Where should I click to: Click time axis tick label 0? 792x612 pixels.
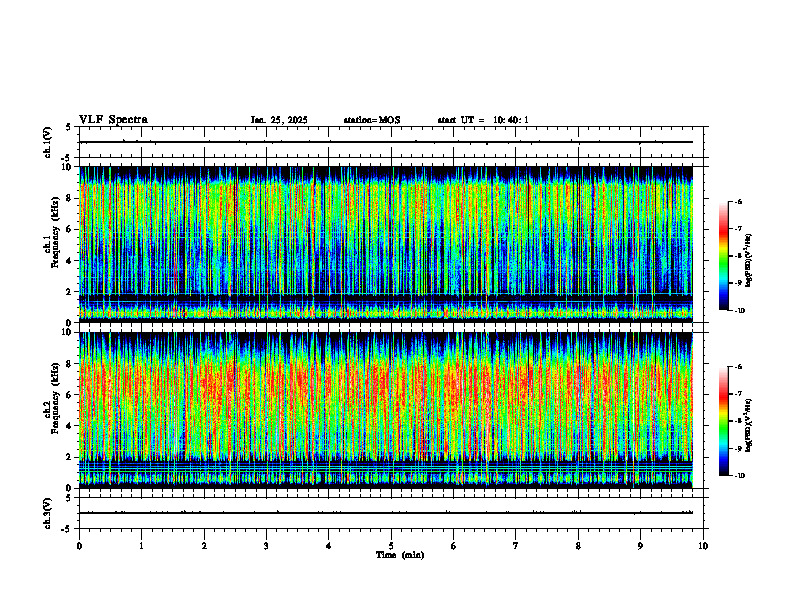click(x=79, y=546)
